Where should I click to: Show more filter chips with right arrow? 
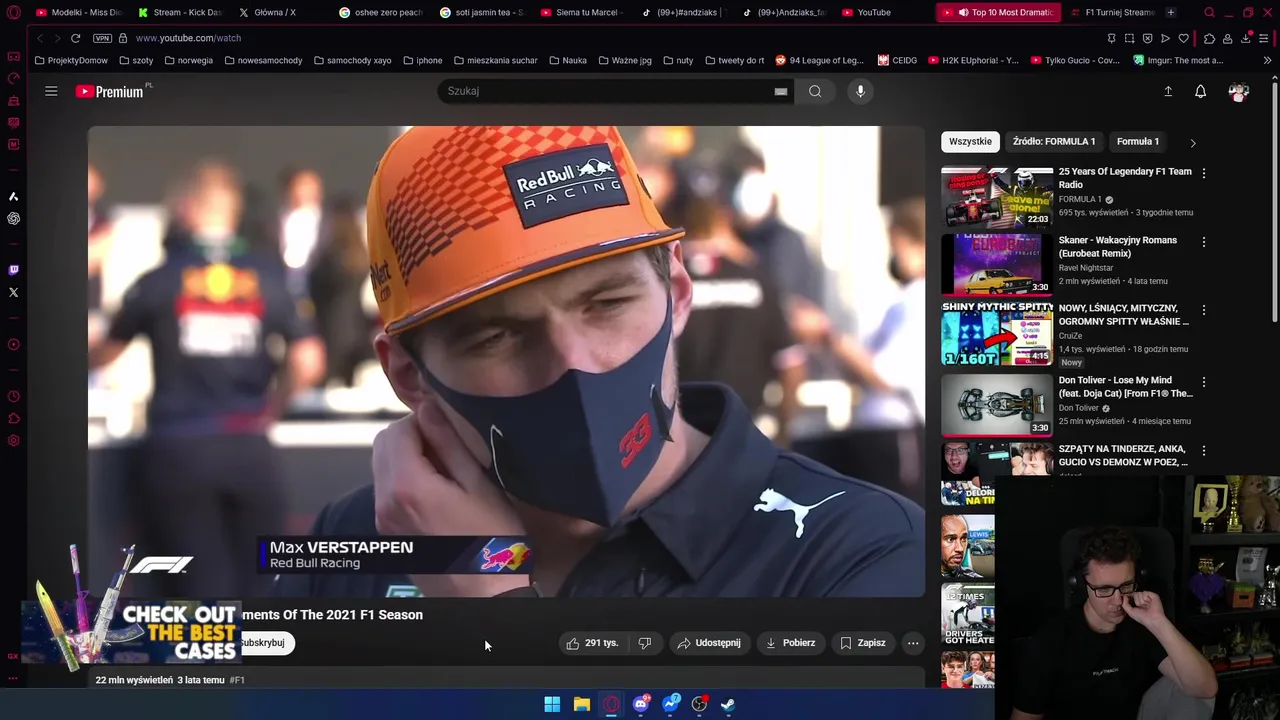(x=1192, y=142)
